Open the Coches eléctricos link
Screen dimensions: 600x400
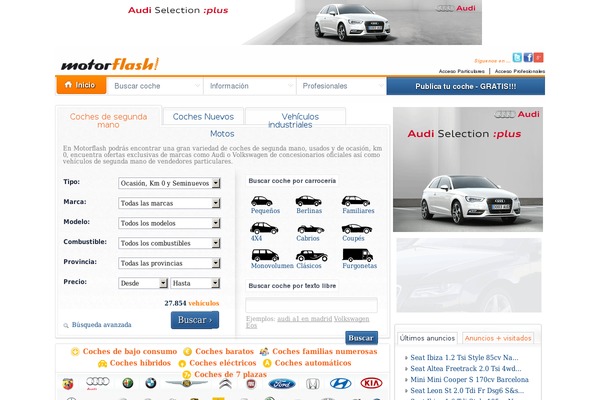[x=222, y=362]
